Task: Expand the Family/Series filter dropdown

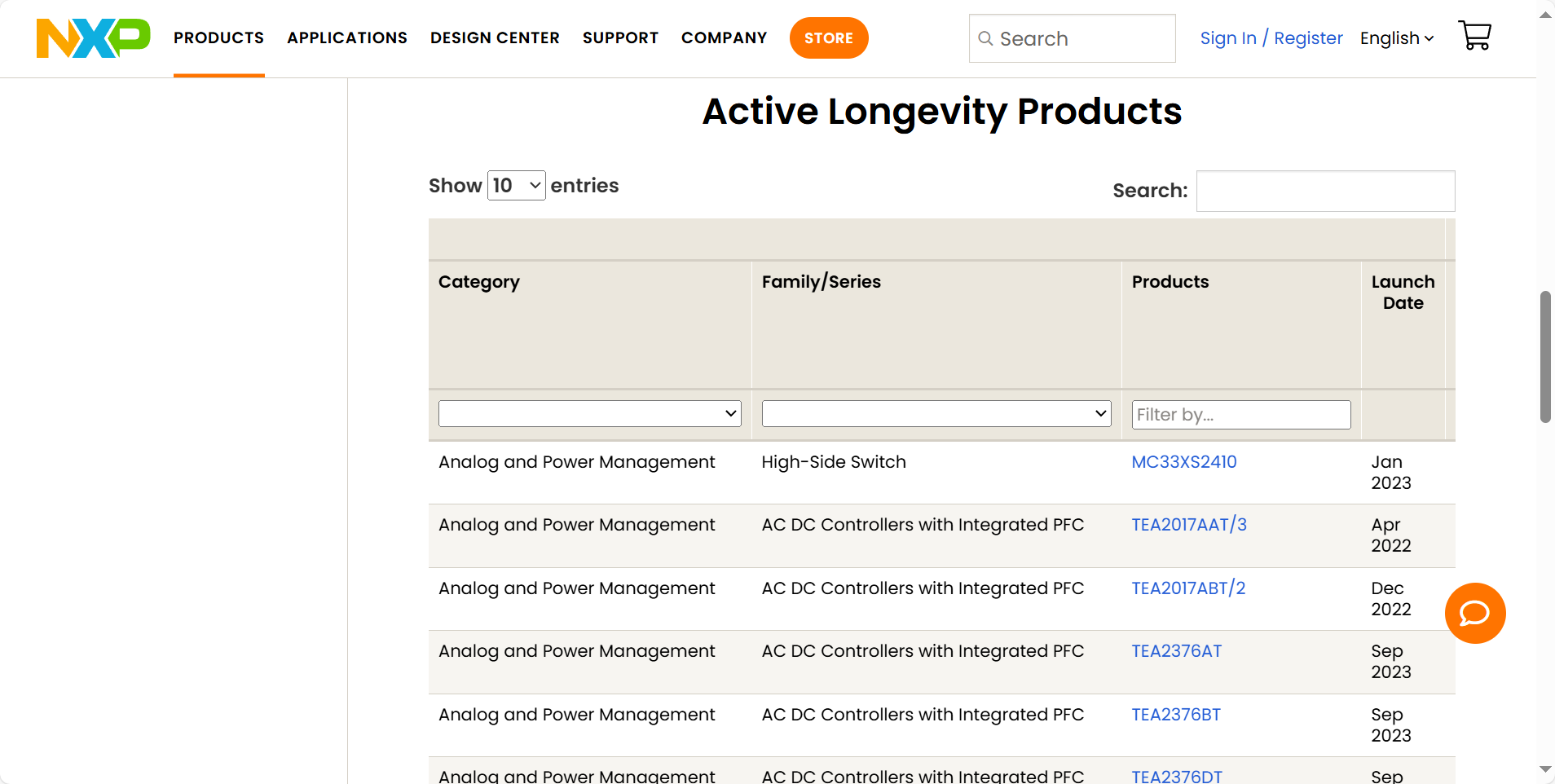Action: coord(936,414)
